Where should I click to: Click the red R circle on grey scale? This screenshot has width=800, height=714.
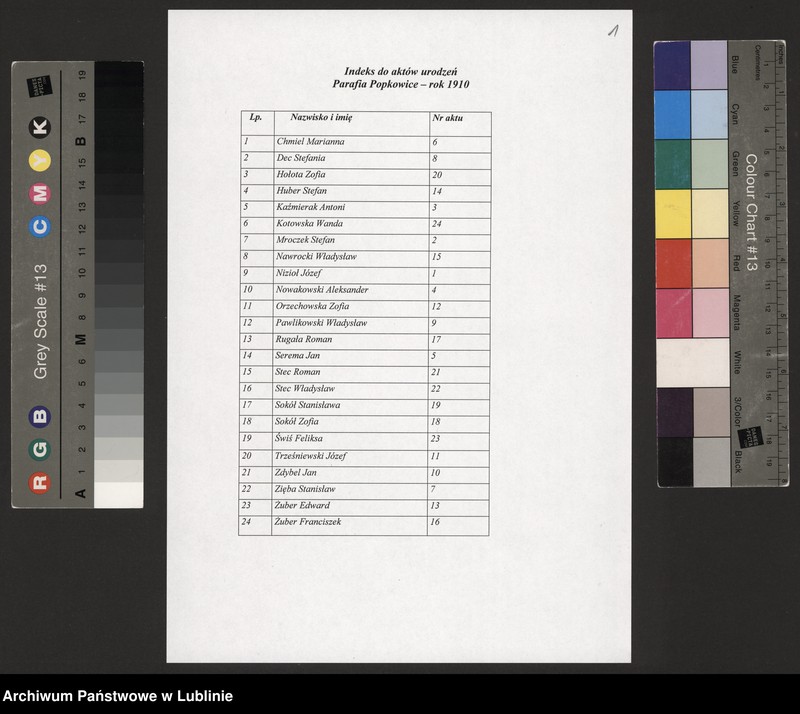39,483
